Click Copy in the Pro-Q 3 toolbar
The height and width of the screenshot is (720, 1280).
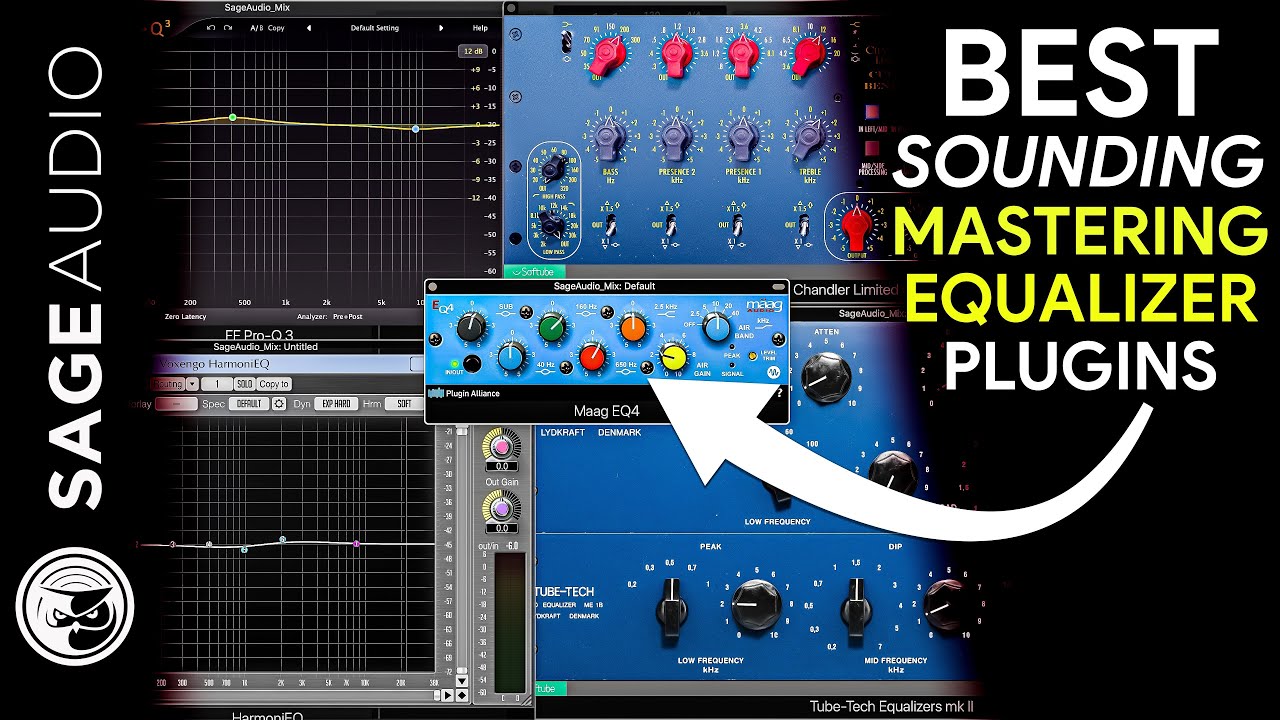coord(276,28)
